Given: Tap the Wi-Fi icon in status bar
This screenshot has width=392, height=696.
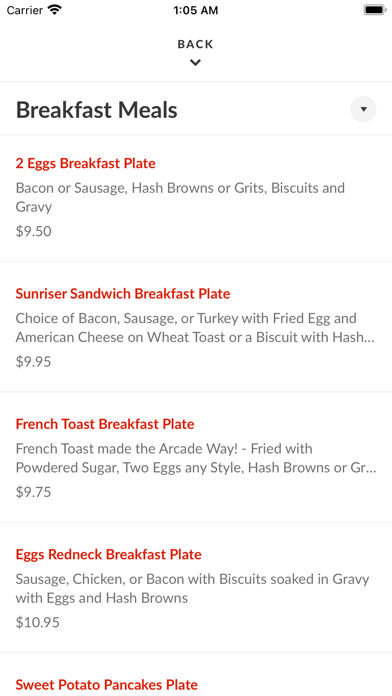Looking at the screenshot, I should [x=55, y=10].
